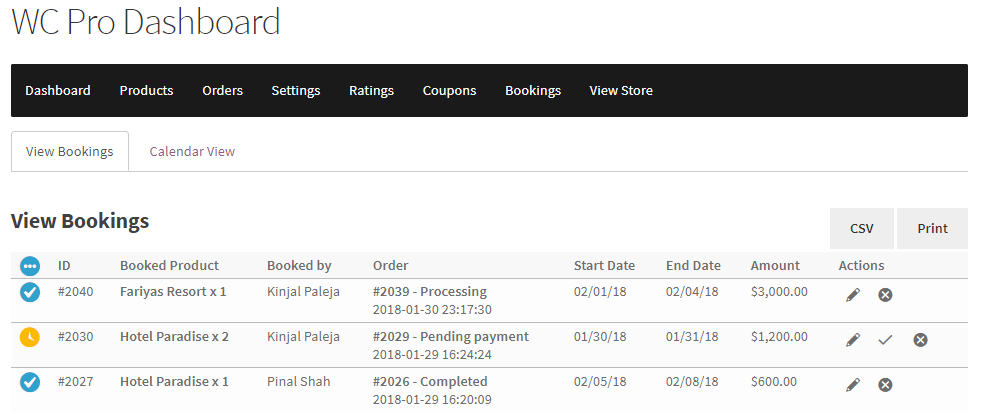Cancel the Hotel Paradise x 2 booking
The width and height of the screenshot is (985, 420).
[x=920, y=340]
